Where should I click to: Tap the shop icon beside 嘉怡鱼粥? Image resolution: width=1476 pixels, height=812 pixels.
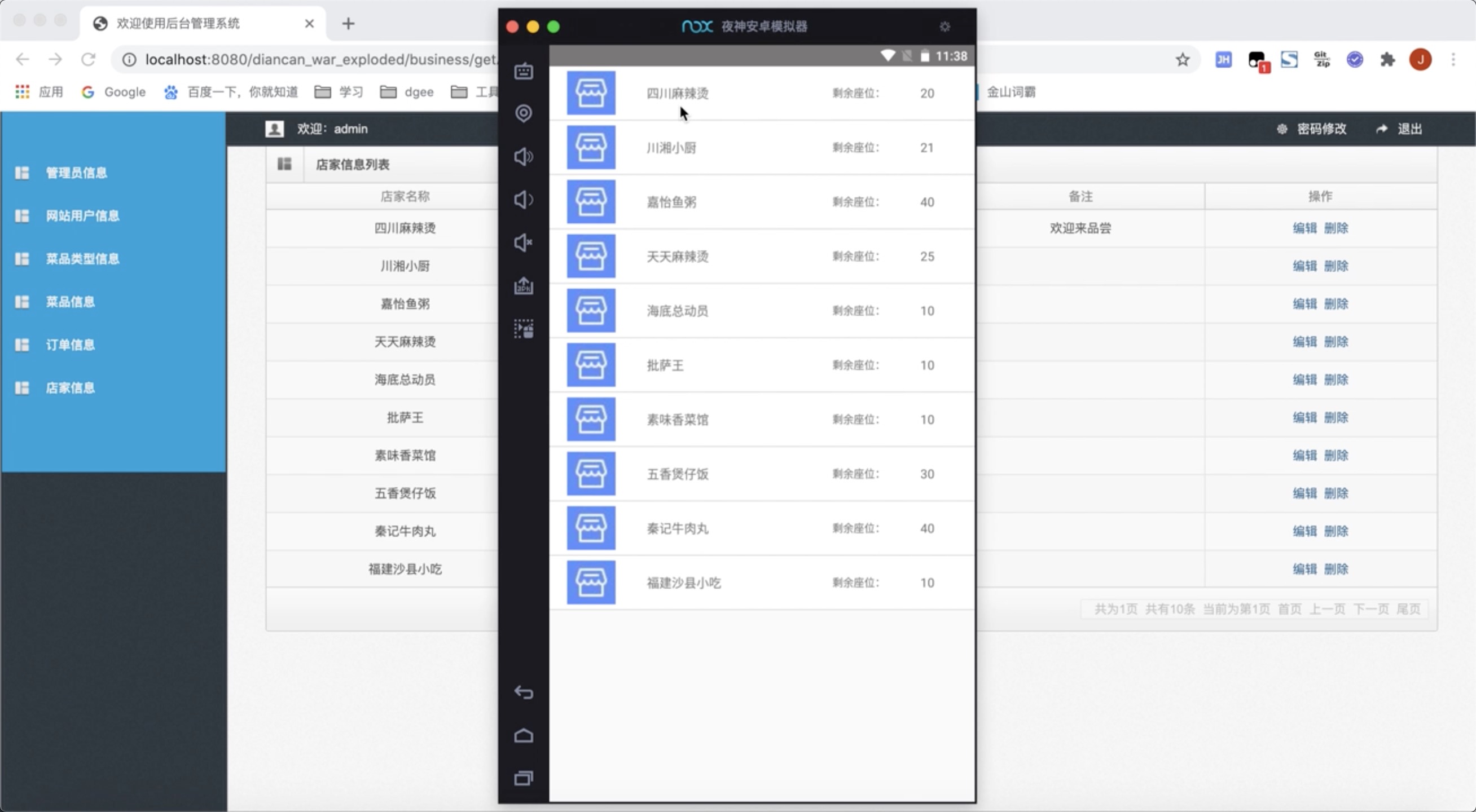coord(591,201)
